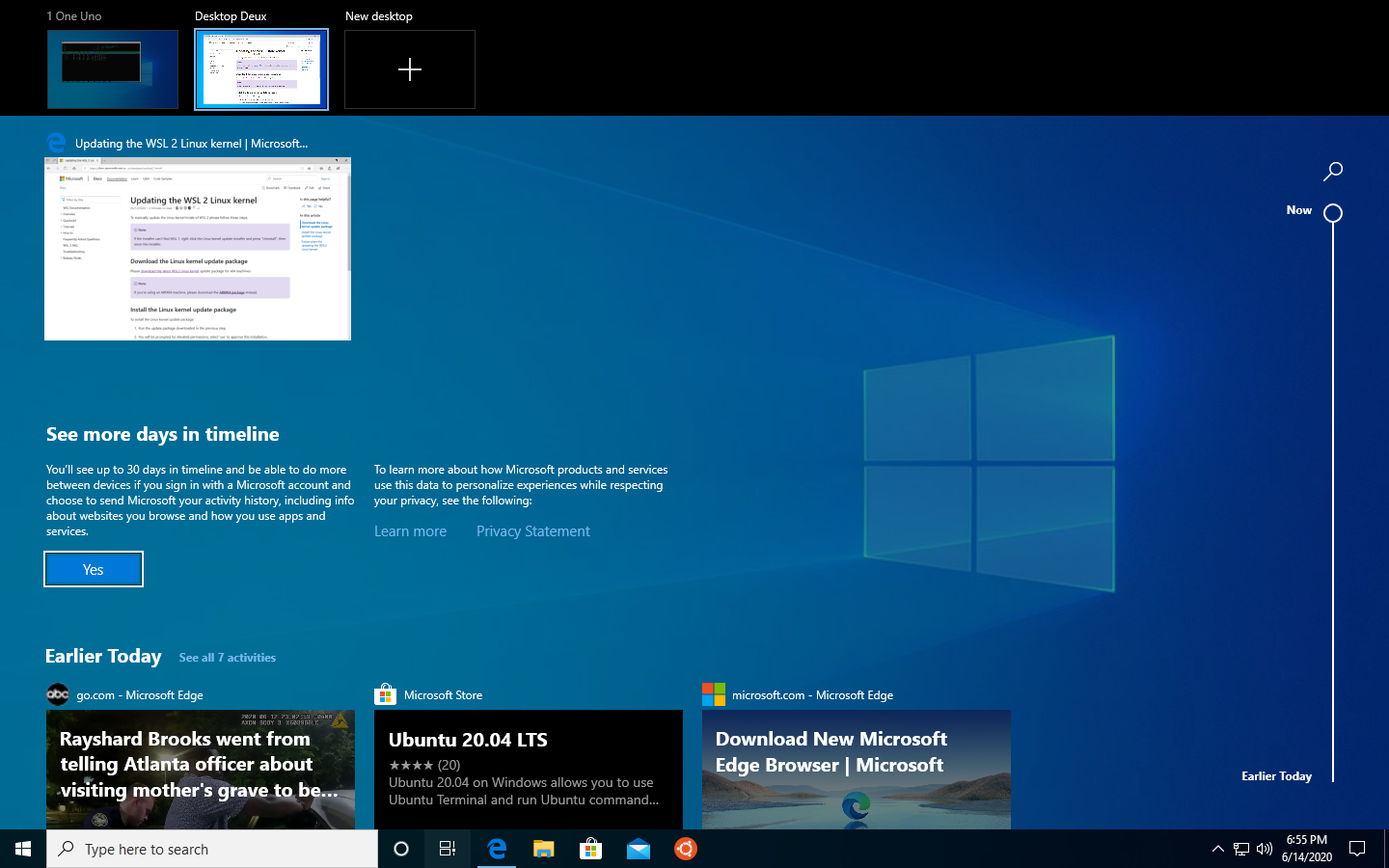Expand See all 7 activities
Image resolution: width=1389 pixels, height=868 pixels.
227,658
